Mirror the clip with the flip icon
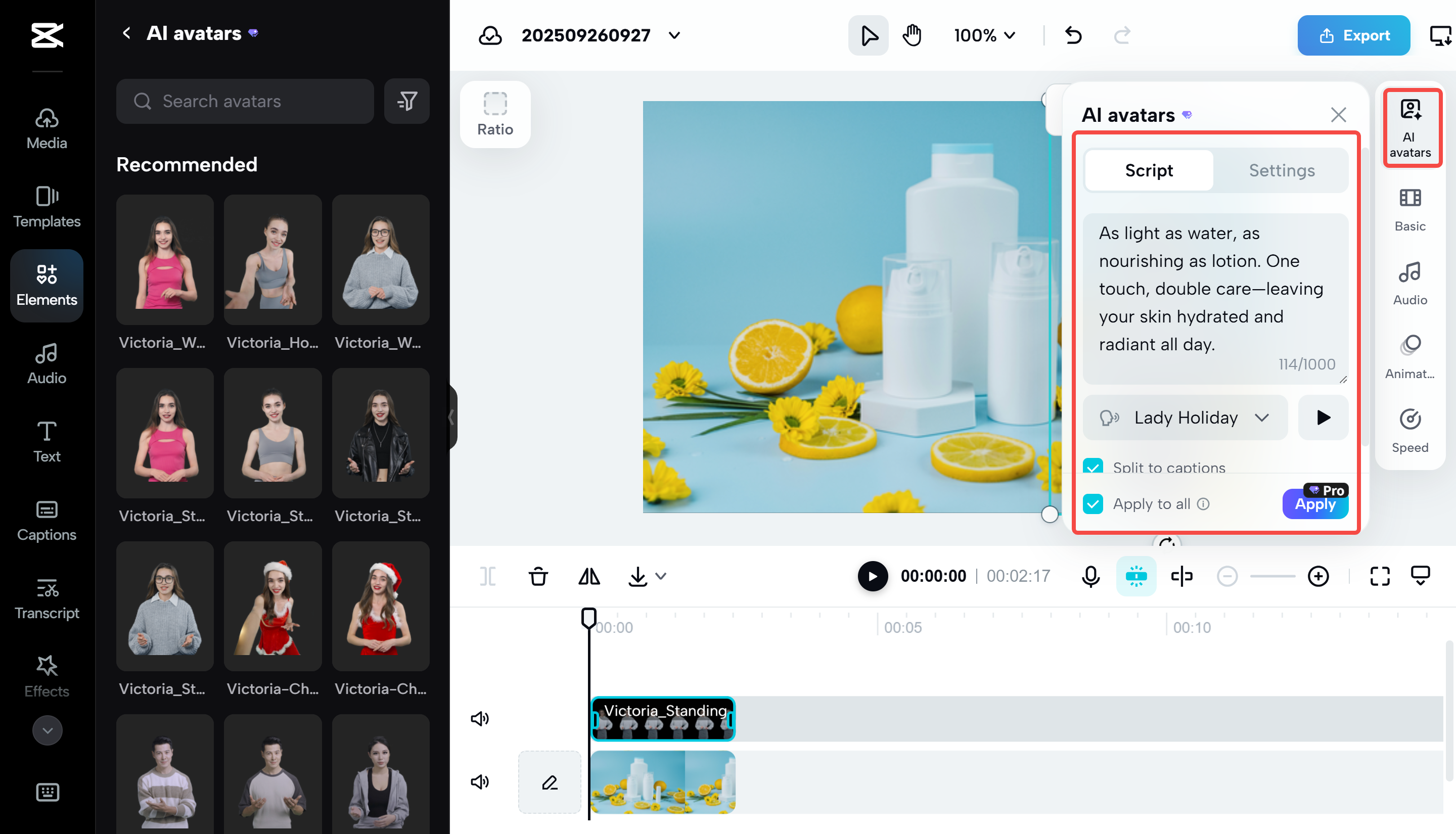The width and height of the screenshot is (1456, 834). coord(589,576)
